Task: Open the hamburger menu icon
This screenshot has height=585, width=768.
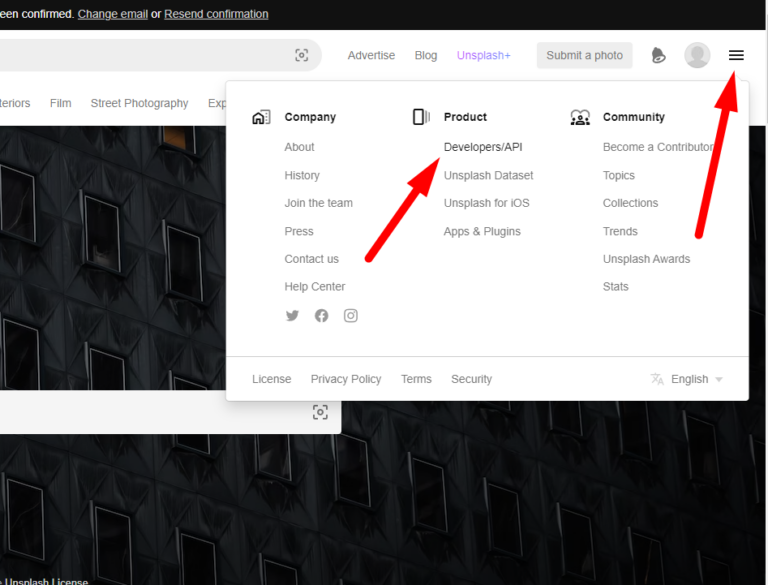Action: pos(736,55)
